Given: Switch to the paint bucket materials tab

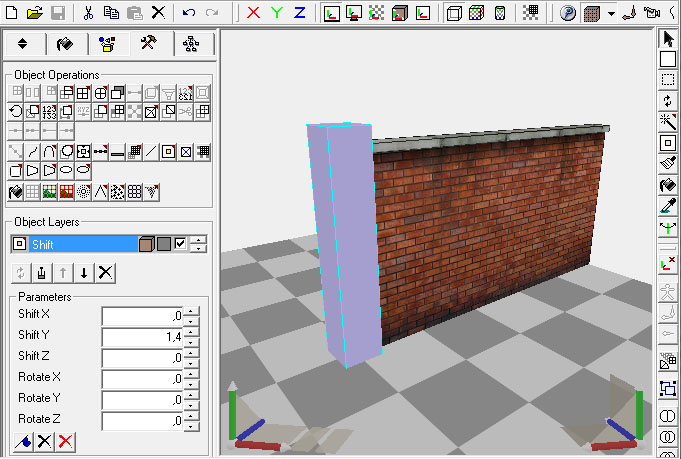Looking at the screenshot, I should tap(66, 44).
